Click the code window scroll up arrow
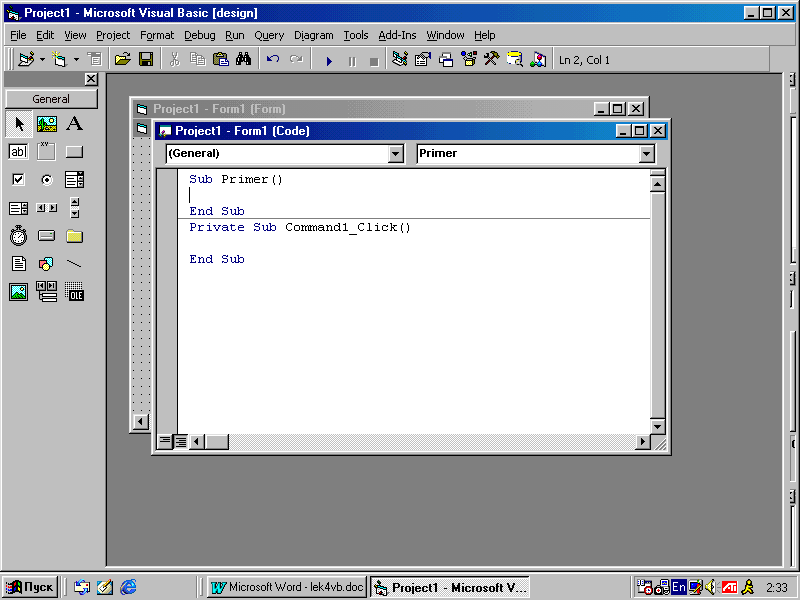This screenshot has height=600, width=800. [x=658, y=184]
